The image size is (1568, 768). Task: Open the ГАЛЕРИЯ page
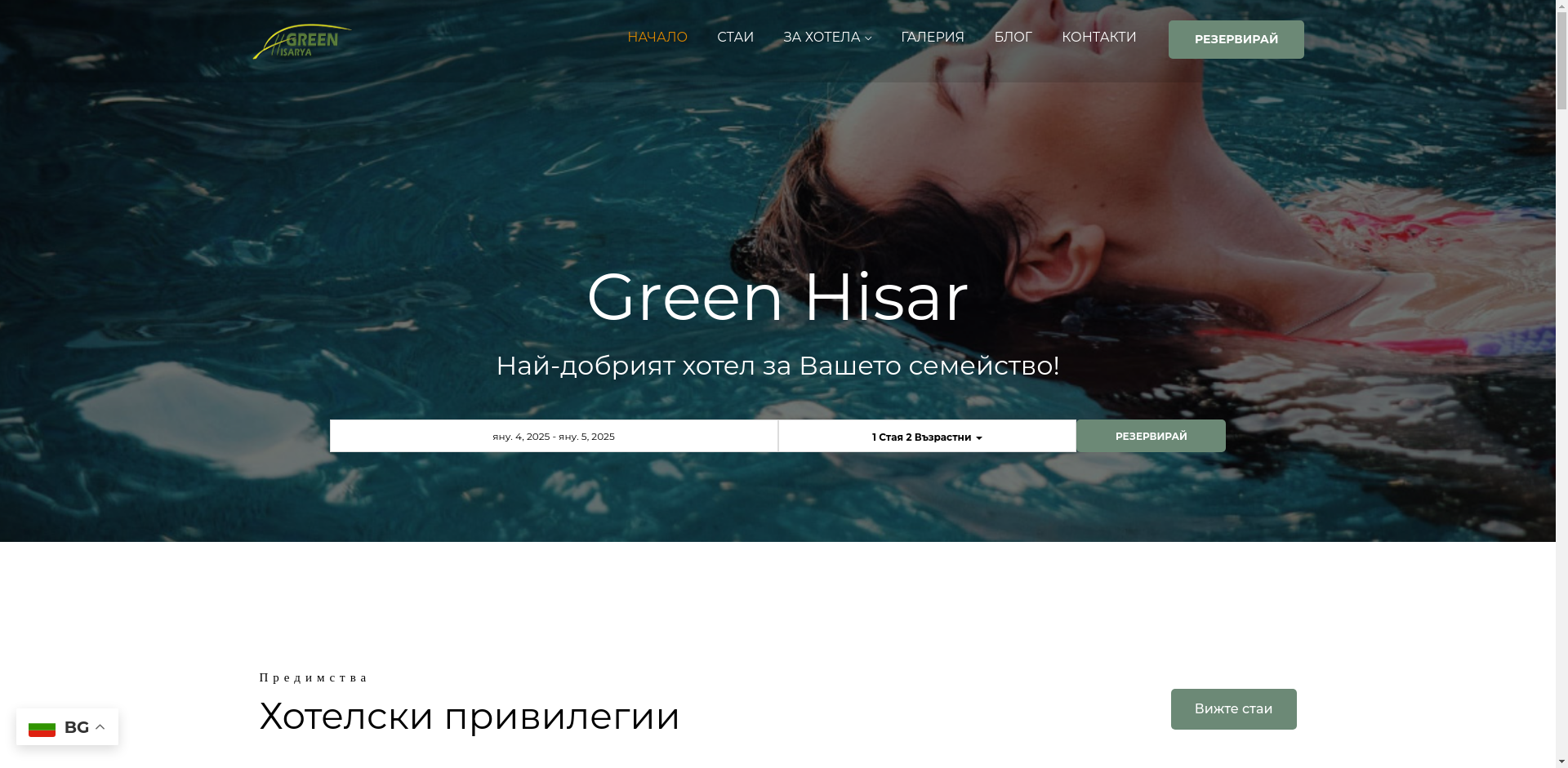(932, 37)
